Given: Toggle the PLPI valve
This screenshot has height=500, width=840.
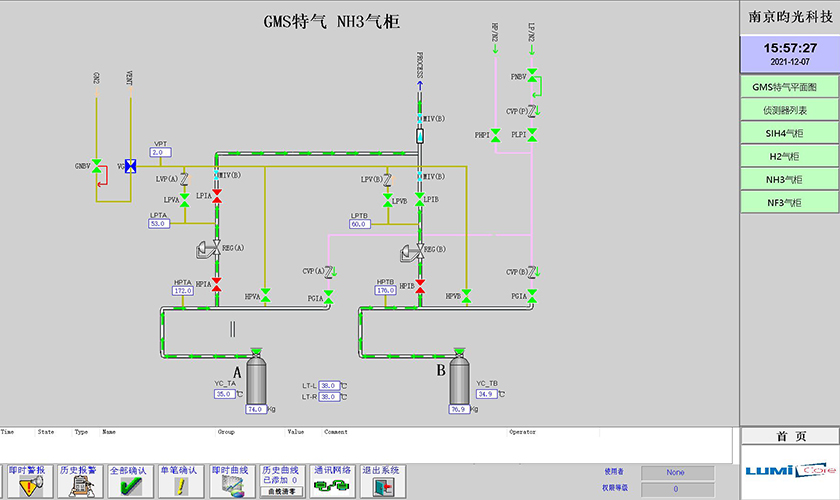Looking at the screenshot, I should 532,135.
